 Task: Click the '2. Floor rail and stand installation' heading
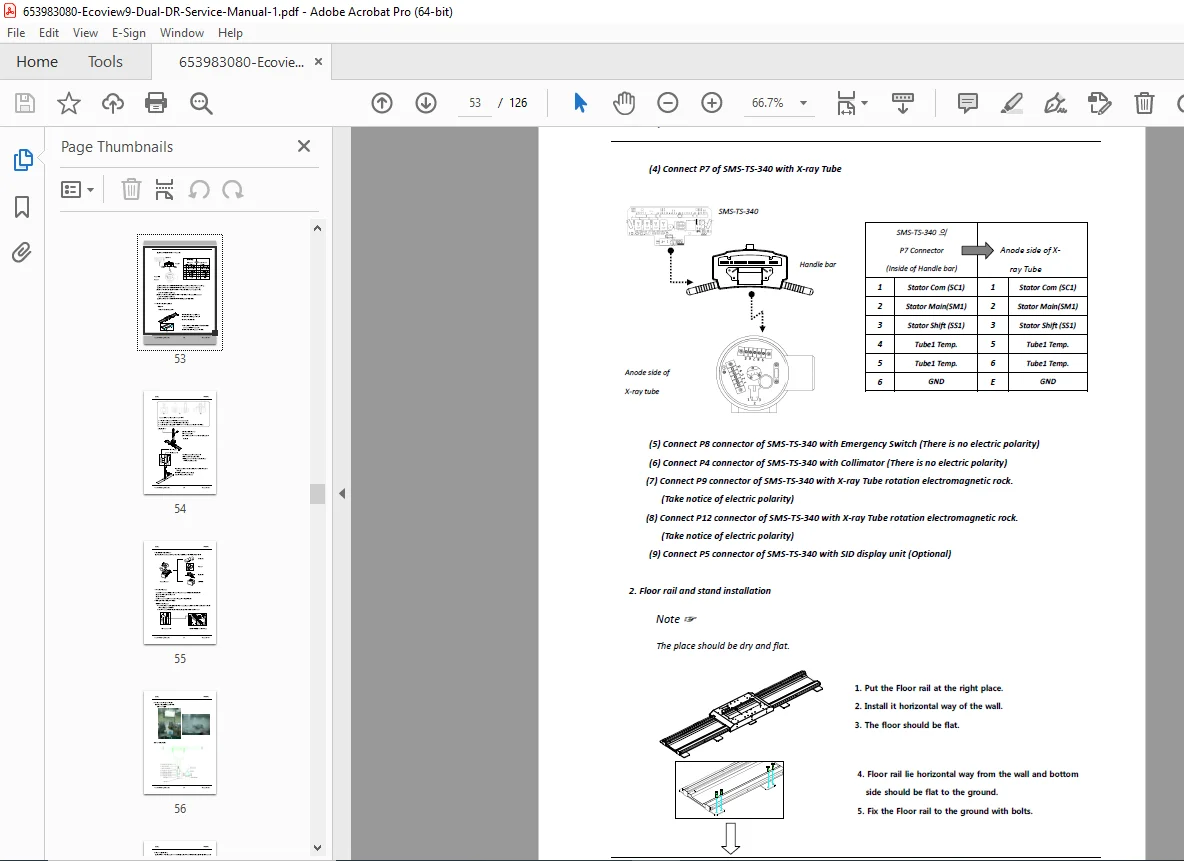[700, 591]
